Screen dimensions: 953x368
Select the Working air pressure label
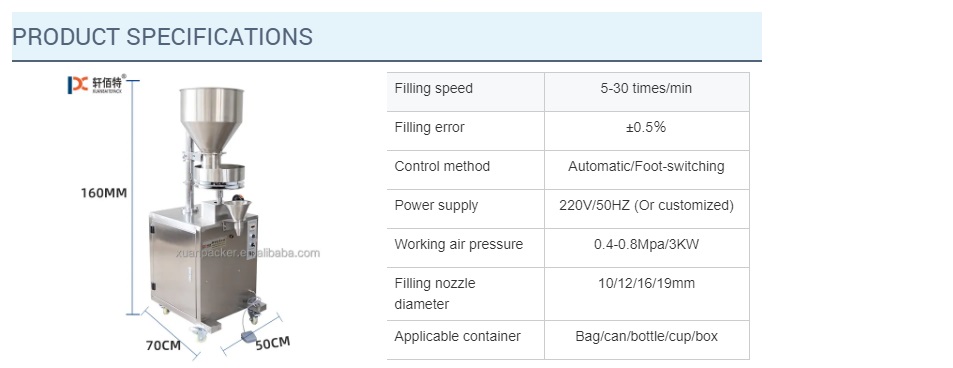458,244
